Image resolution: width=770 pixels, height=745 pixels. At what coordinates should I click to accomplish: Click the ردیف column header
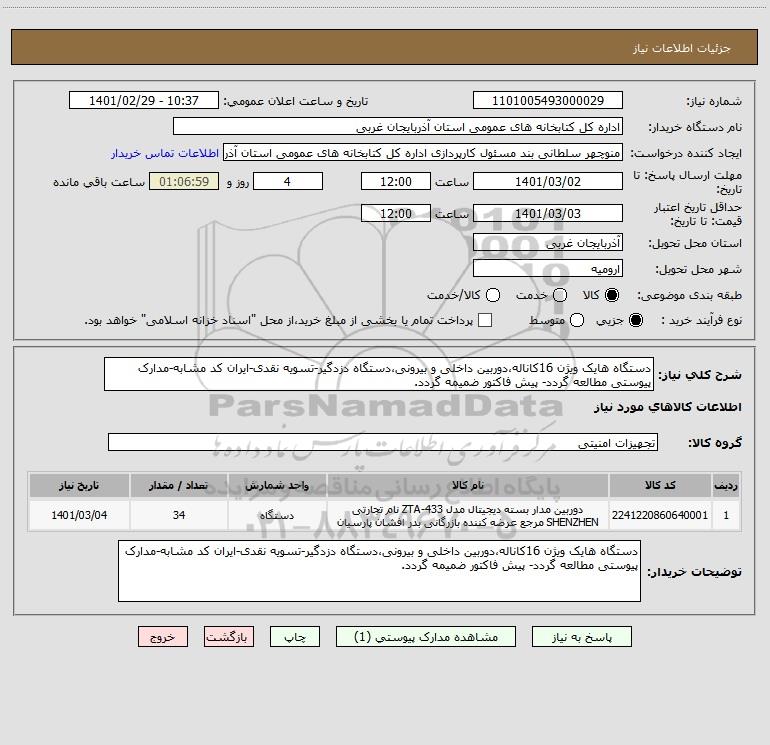(x=726, y=485)
